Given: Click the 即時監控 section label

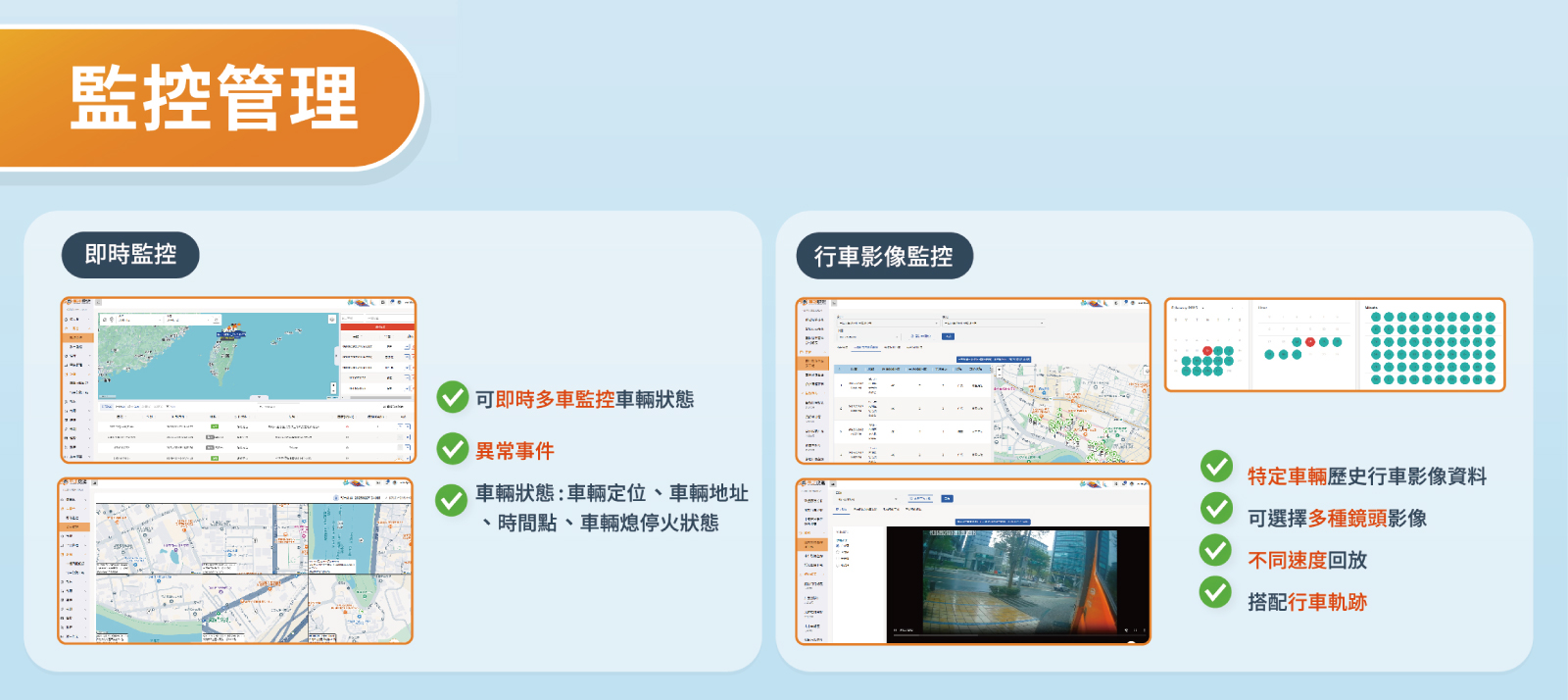Looking at the screenshot, I should click(130, 255).
